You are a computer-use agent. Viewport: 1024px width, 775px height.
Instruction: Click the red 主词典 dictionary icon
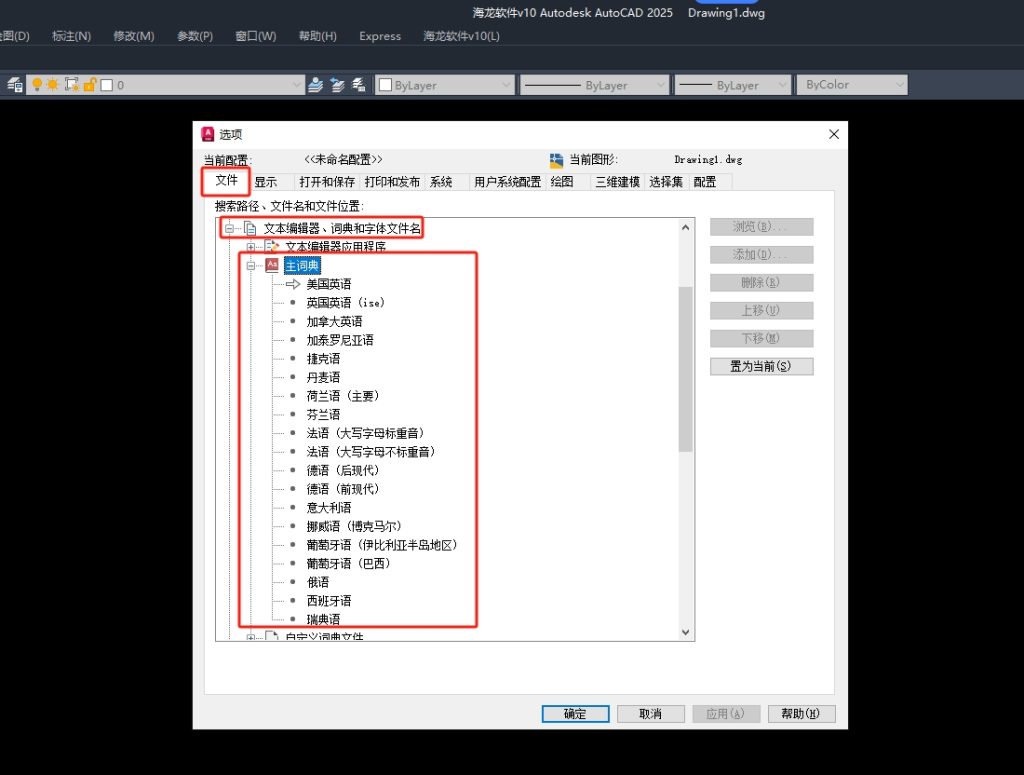point(272,265)
